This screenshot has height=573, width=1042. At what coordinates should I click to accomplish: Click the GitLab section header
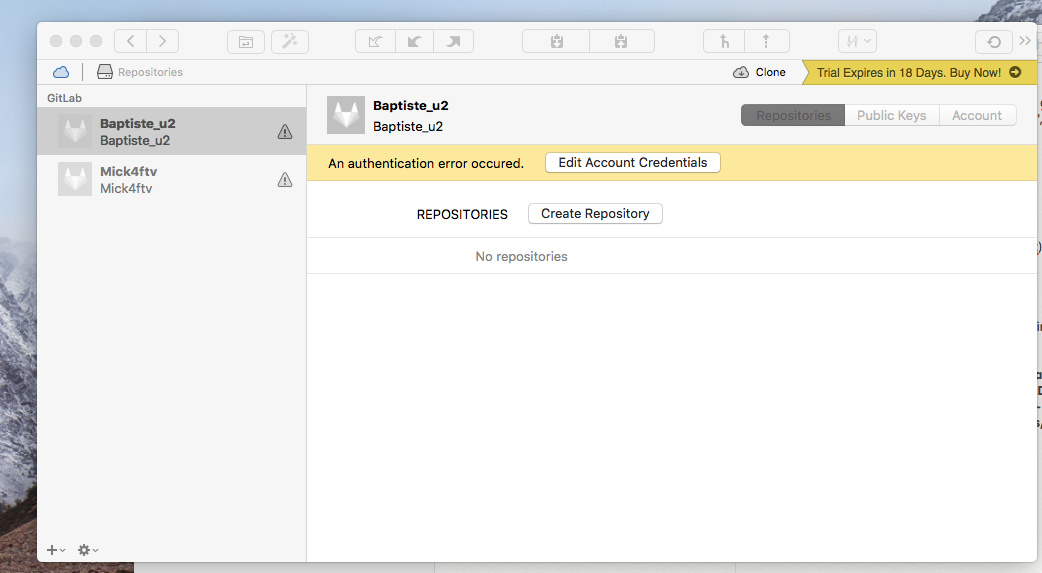(64, 98)
